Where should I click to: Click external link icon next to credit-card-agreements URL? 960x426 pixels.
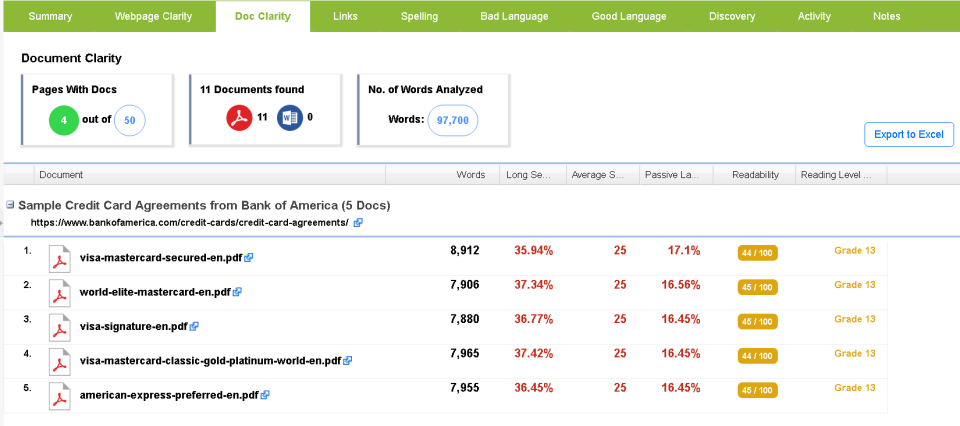click(358, 223)
